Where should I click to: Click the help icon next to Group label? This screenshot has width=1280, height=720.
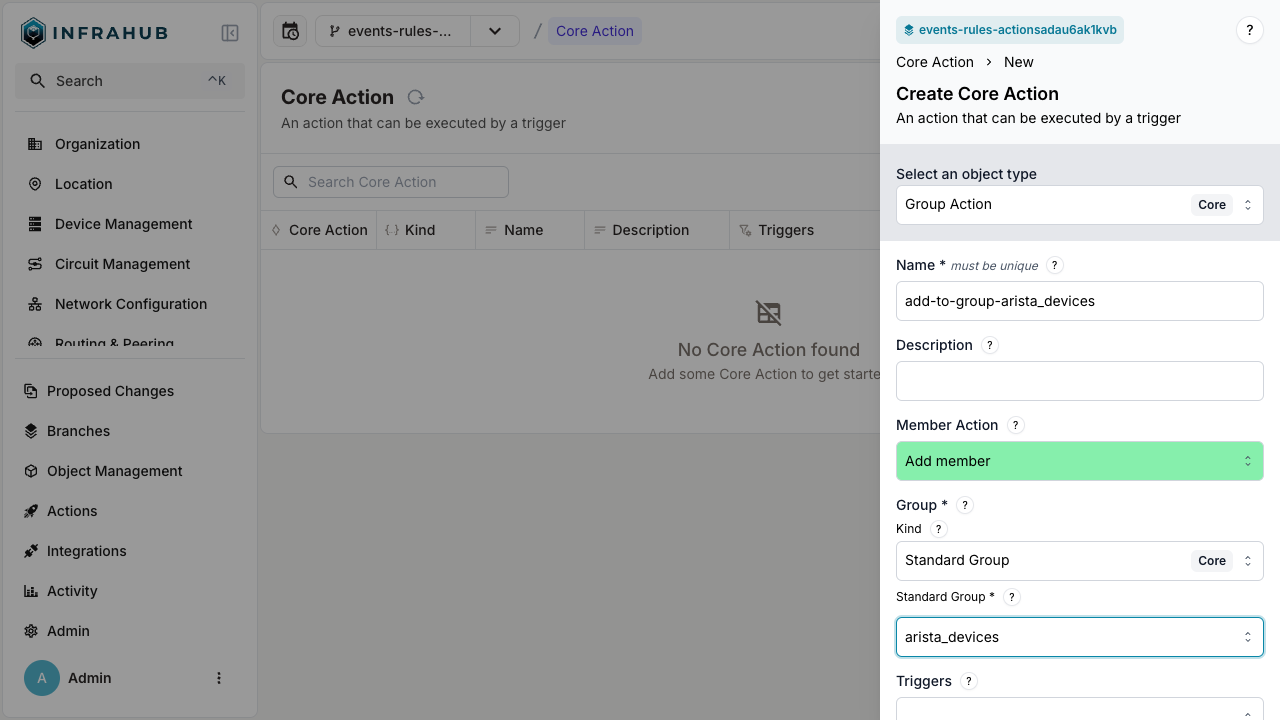coord(964,505)
